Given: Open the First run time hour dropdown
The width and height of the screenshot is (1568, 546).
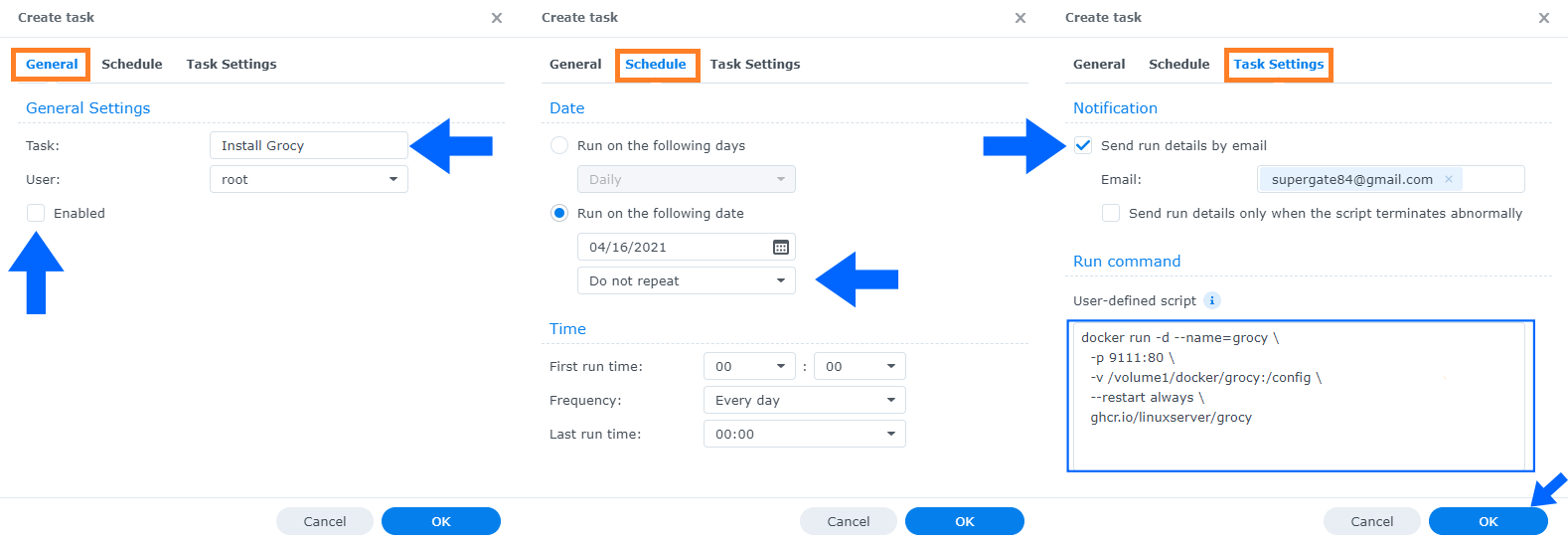Looking at the screenshot, I should [x=750, y=366].
